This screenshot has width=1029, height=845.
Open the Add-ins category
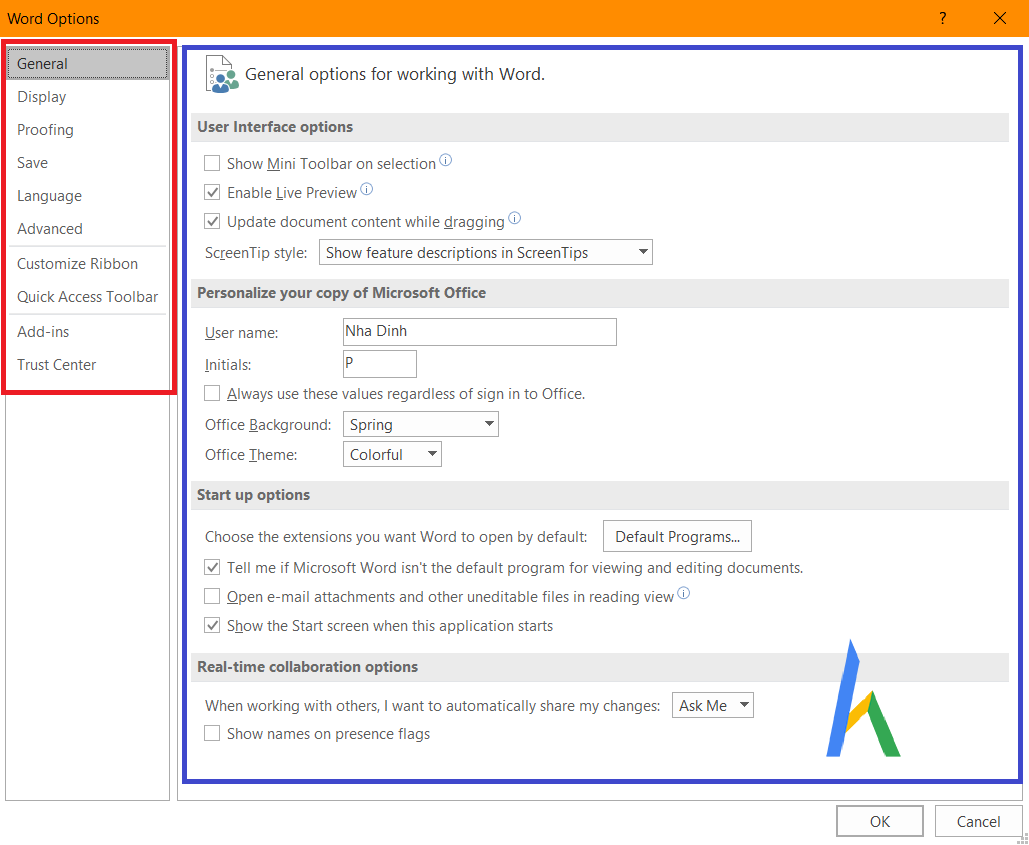[87, 332]
